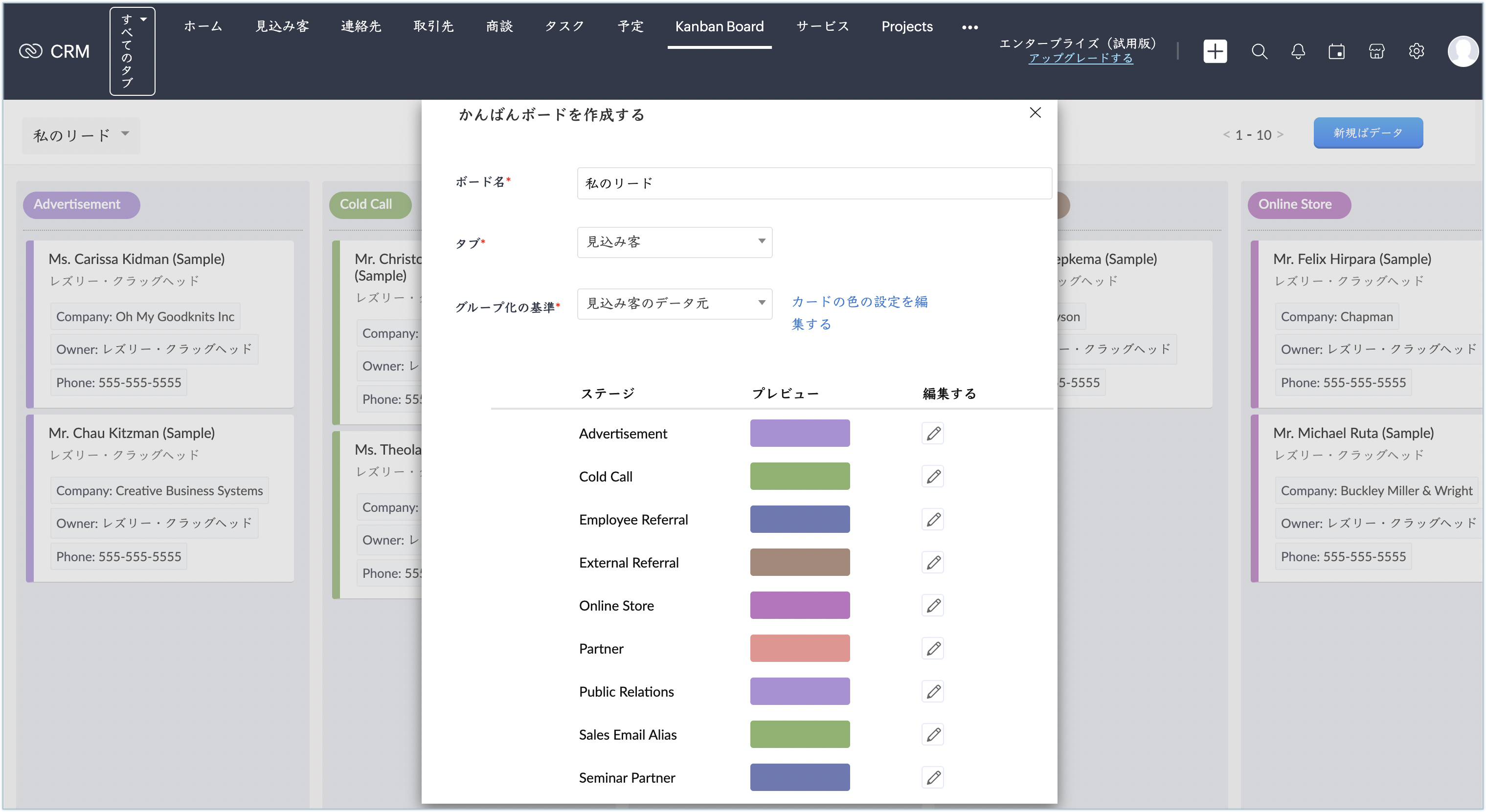Image resolution: width=1486 pixels, height=812 pixels.
Task: Open the グループ化の基準 dropdown
Action: (x=674, y=304)
